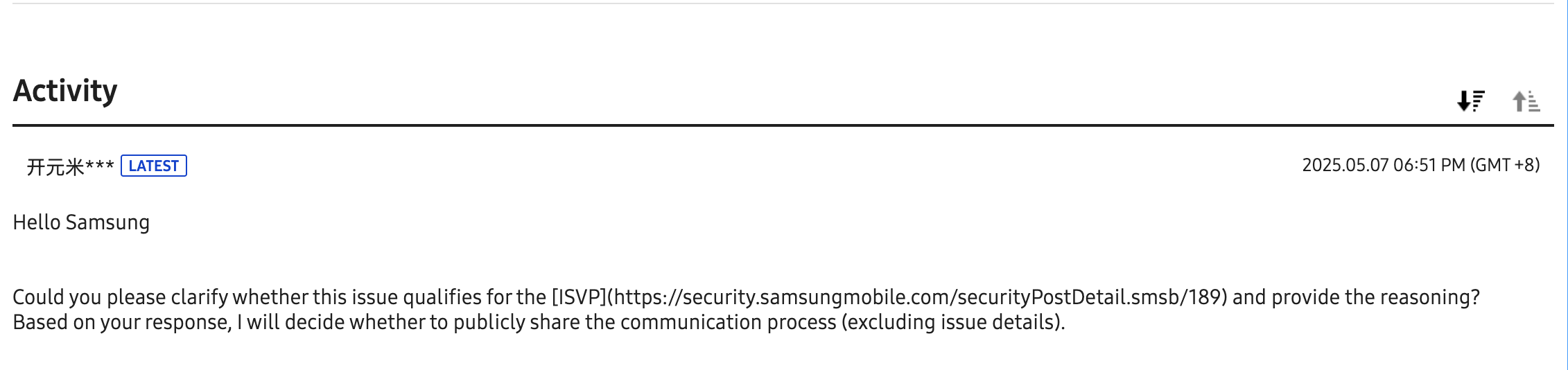Click the LATEST badge
This screenshot has height=370, width=1568.
154,166
